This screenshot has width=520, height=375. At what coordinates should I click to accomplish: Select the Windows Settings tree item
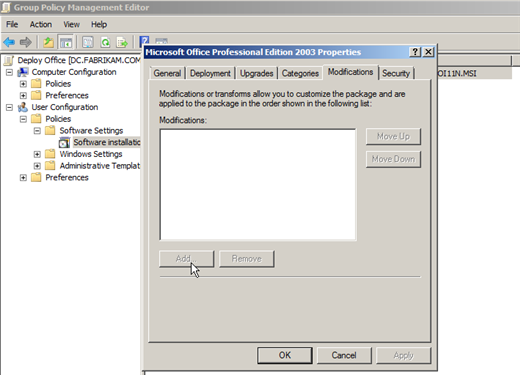point(91,154)
